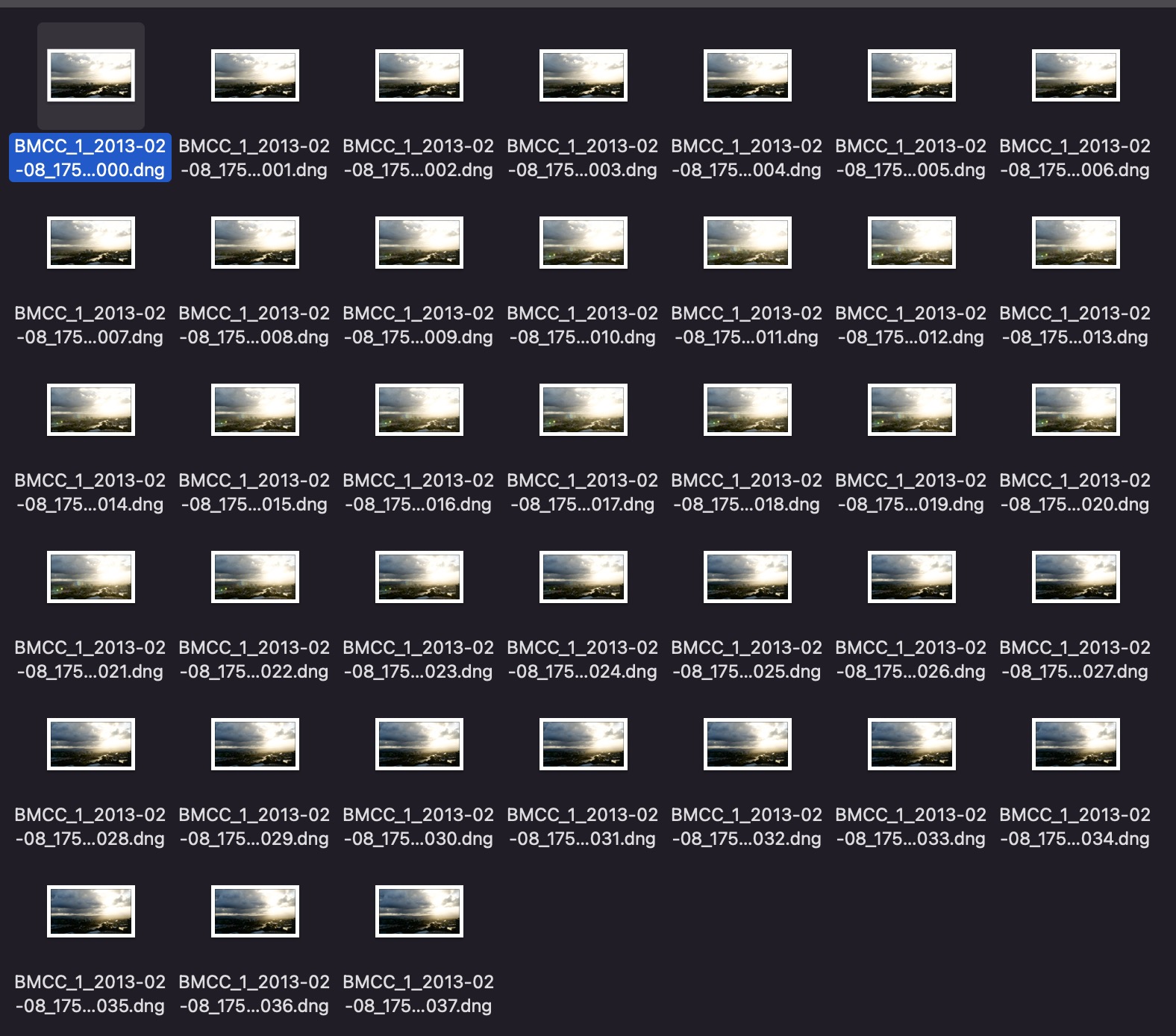The width and height of the screenshot is (1176, 1036).
Task: Click the thumbnail of file ending 035.dng
Action: (x=91, y=911)
